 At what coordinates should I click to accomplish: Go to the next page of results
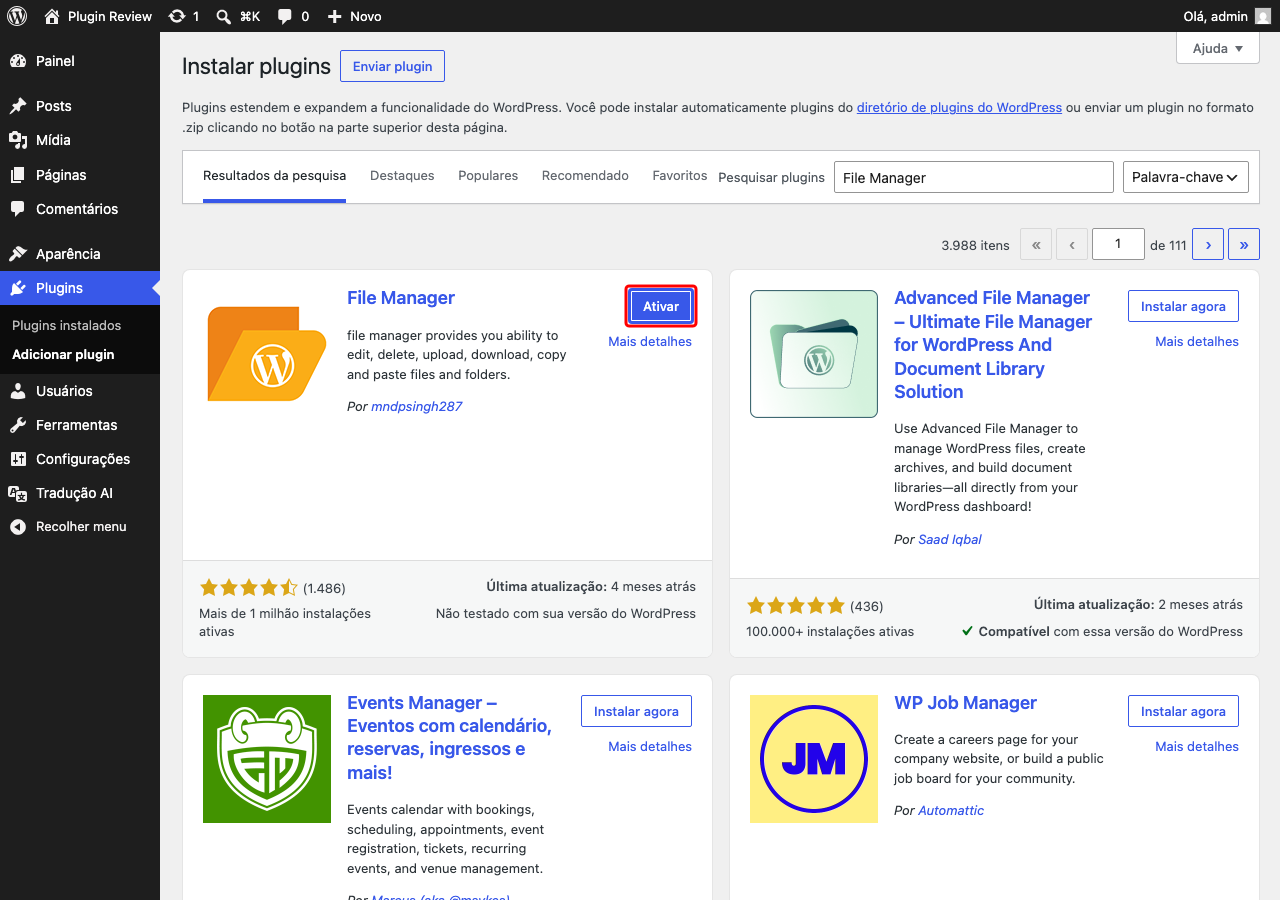tap(1208, 244)
